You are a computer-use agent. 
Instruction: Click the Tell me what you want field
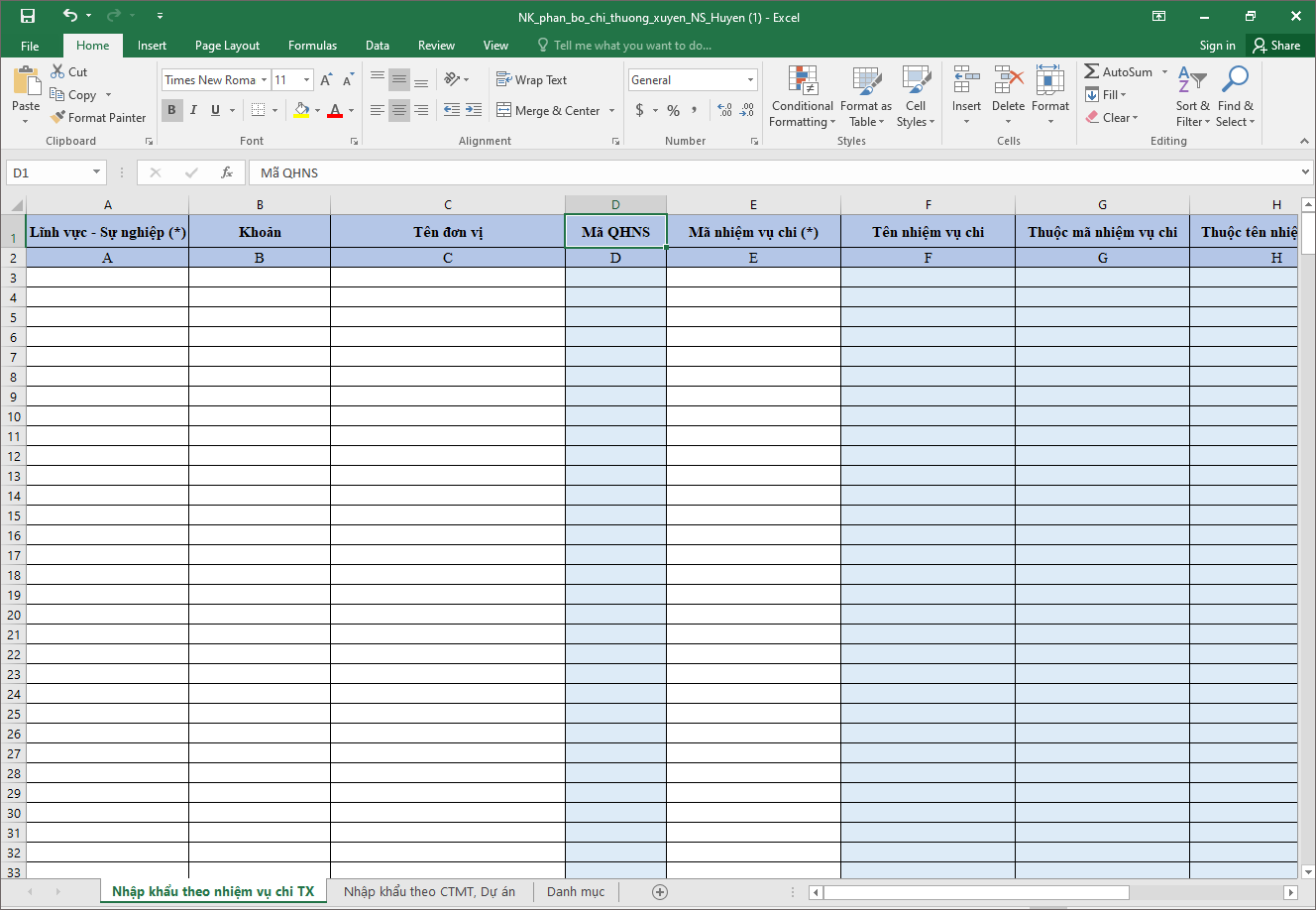632,46
